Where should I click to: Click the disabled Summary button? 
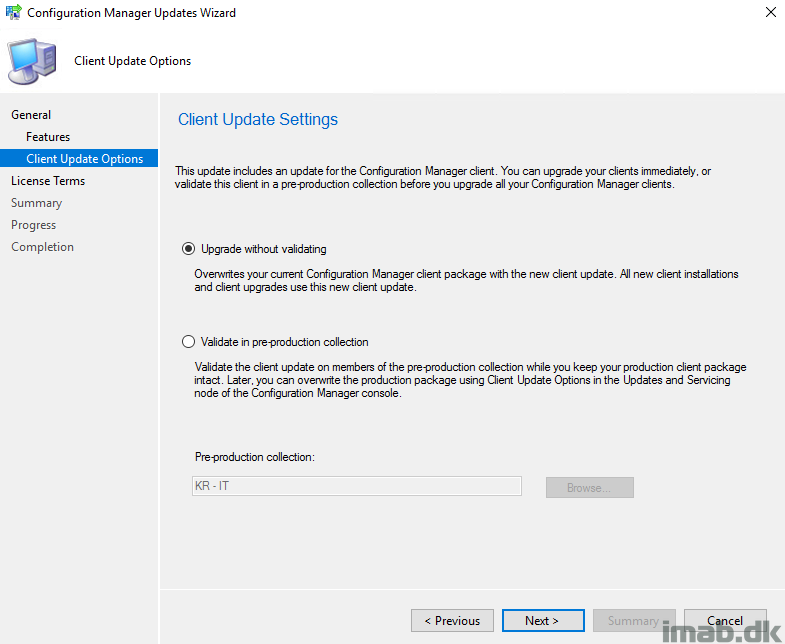pos(634,620)
